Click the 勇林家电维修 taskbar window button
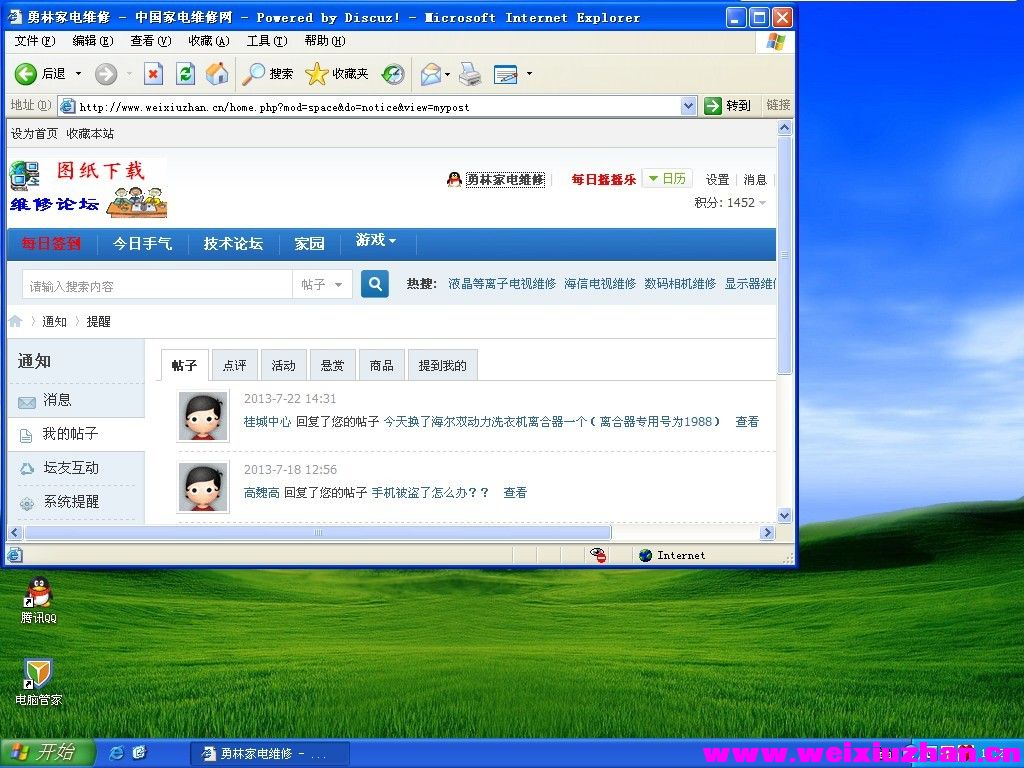The image size is (1024, 768). [x=270, y=754]
